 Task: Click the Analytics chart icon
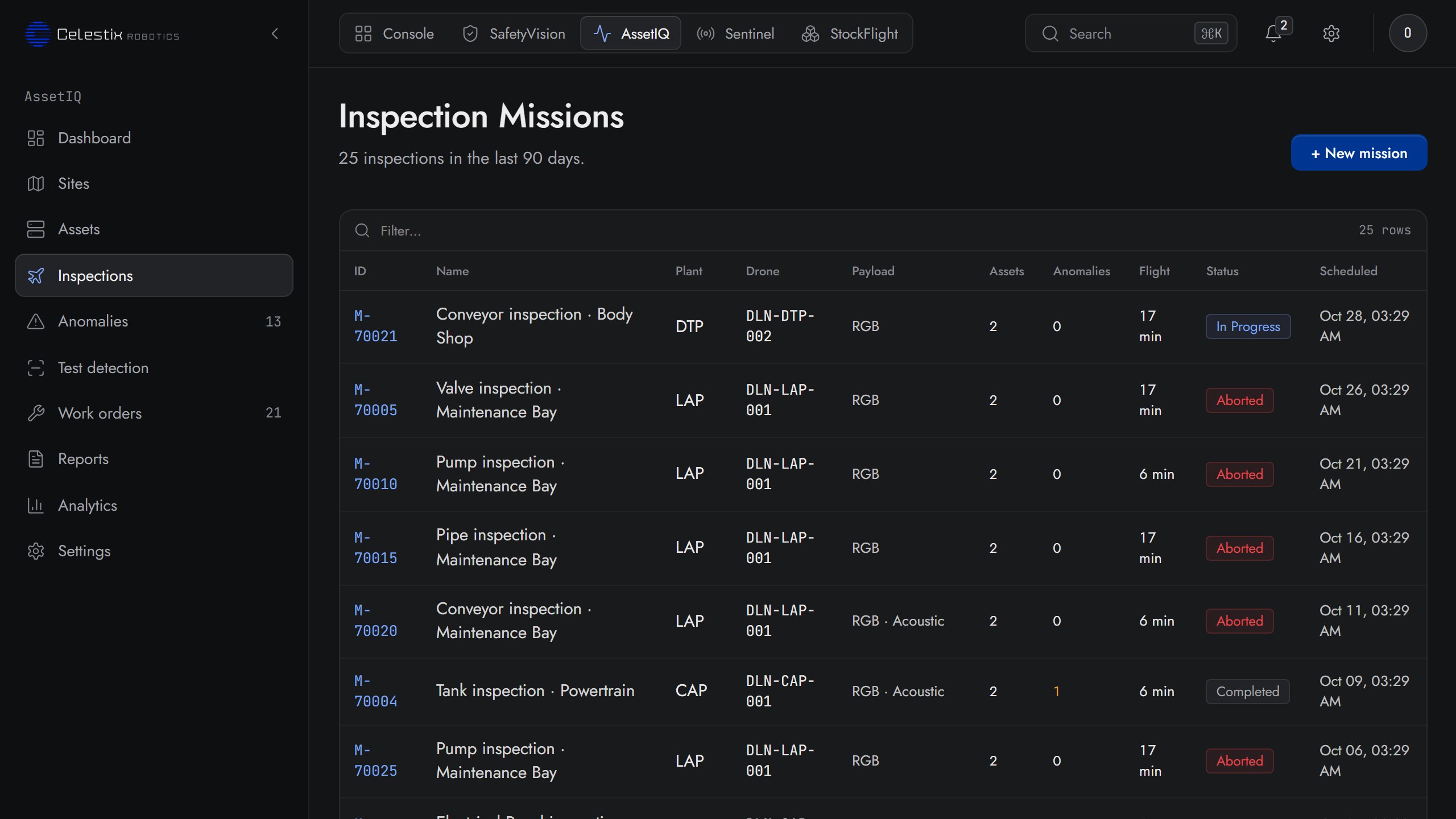[36, 506]
